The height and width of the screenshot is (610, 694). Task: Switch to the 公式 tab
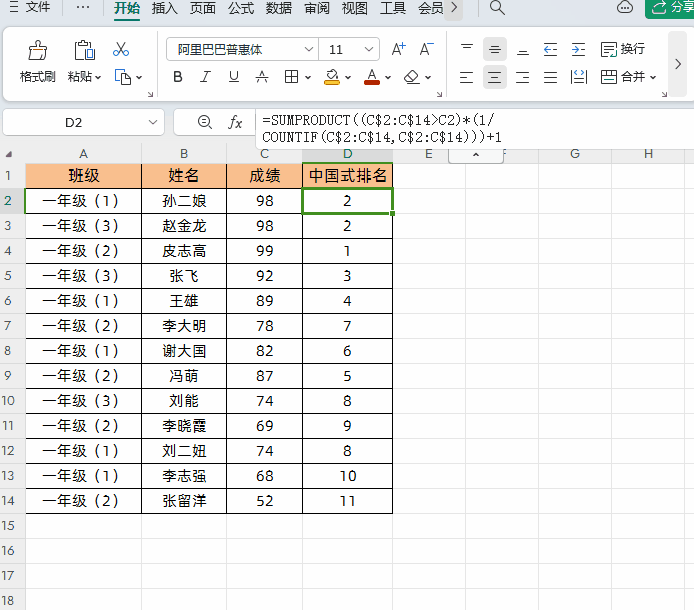point(241,8)
